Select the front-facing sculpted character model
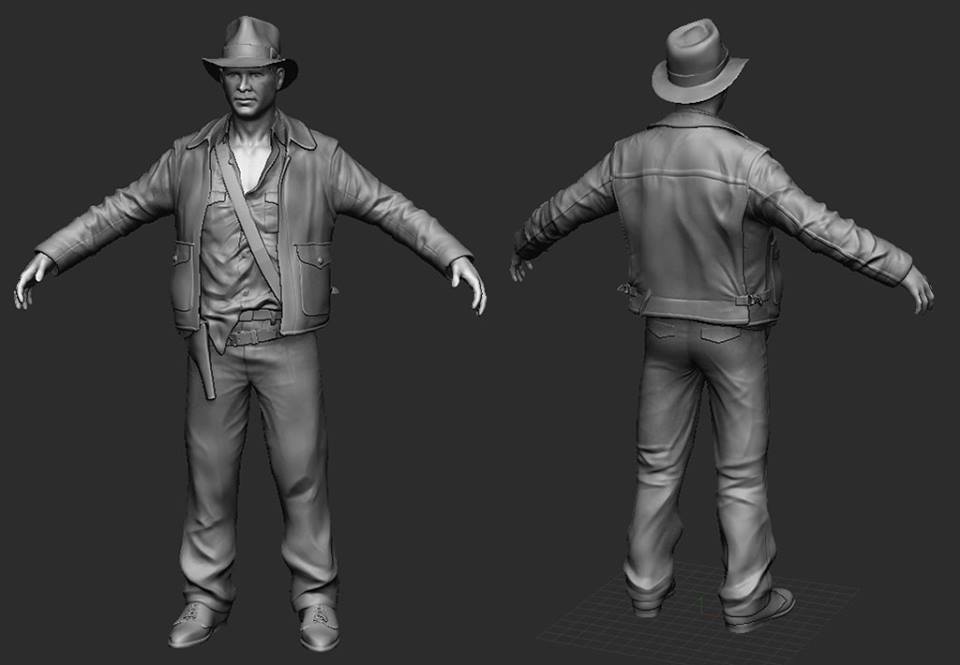 [250, 334]
